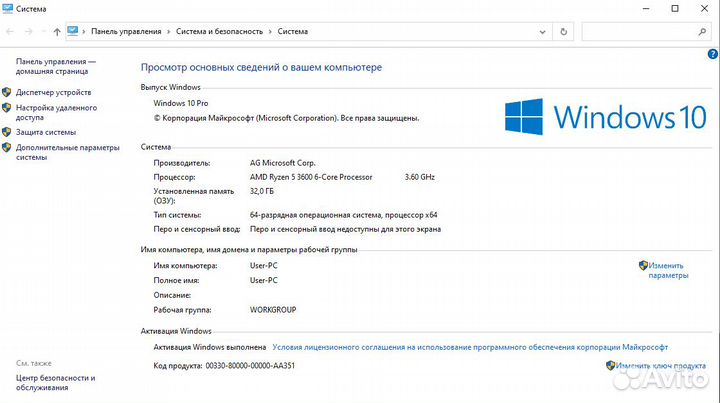Select 'Система' breadcrumb in address bar
This screenshot has width=720, height=403.
(292, 32)
